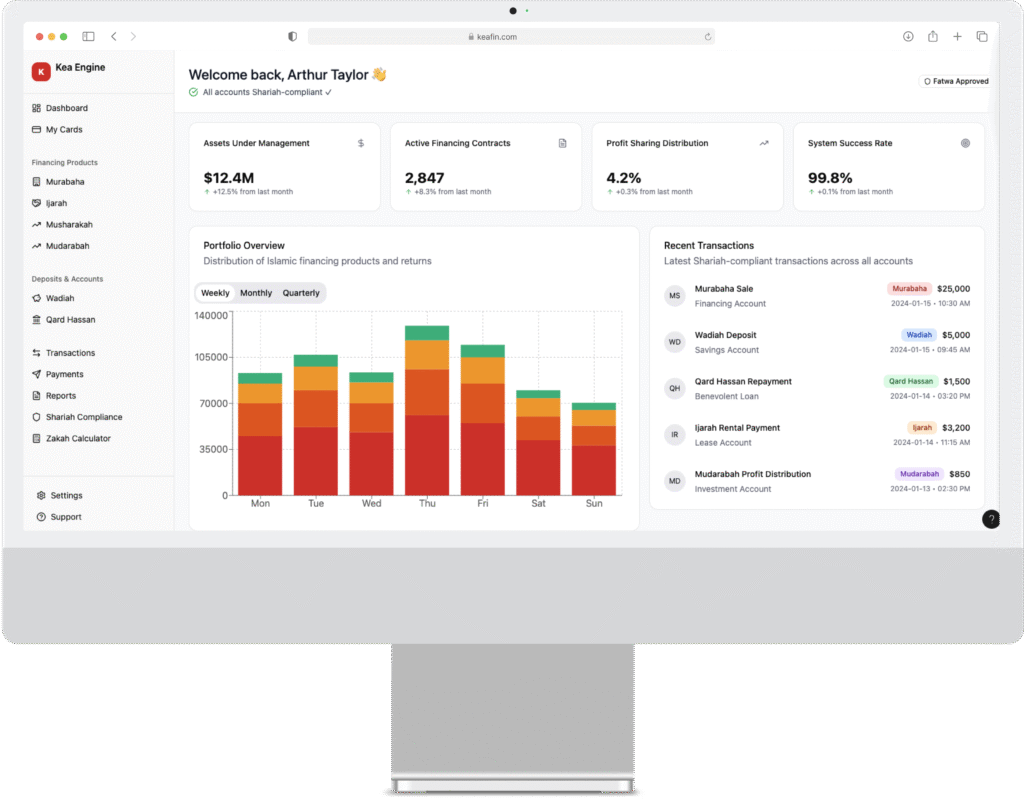The image size is (1024, 799).
Task: Open the Zakah Calculator menu item
Action: 78,439
